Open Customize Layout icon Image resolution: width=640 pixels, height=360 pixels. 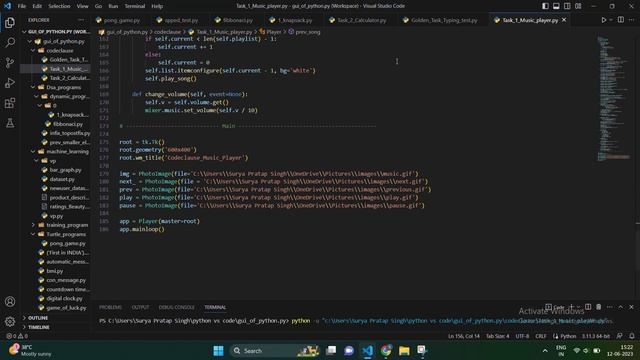pos(578,6)
